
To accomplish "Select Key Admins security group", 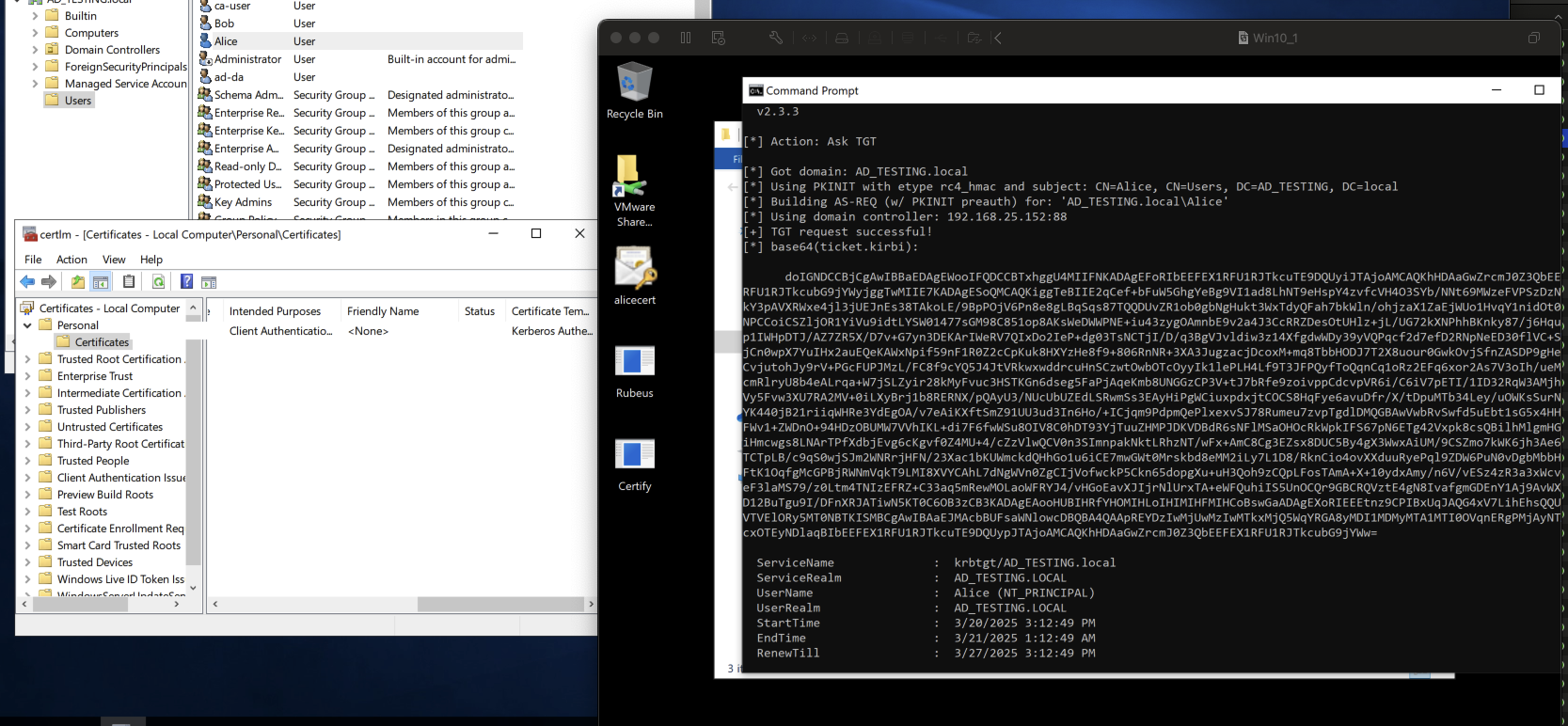I will click(360, 202).
